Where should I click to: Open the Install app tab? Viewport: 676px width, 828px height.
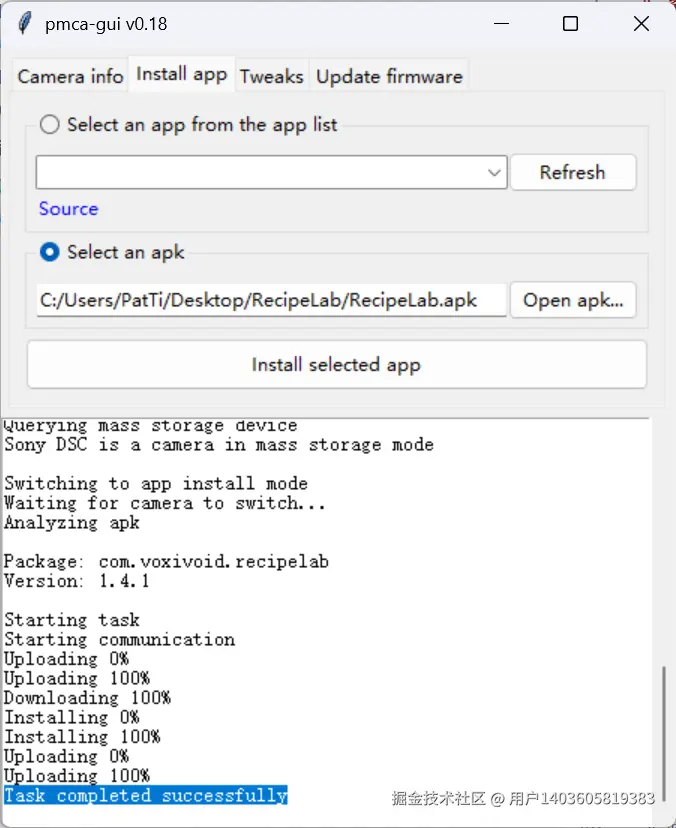pos(182,74)
